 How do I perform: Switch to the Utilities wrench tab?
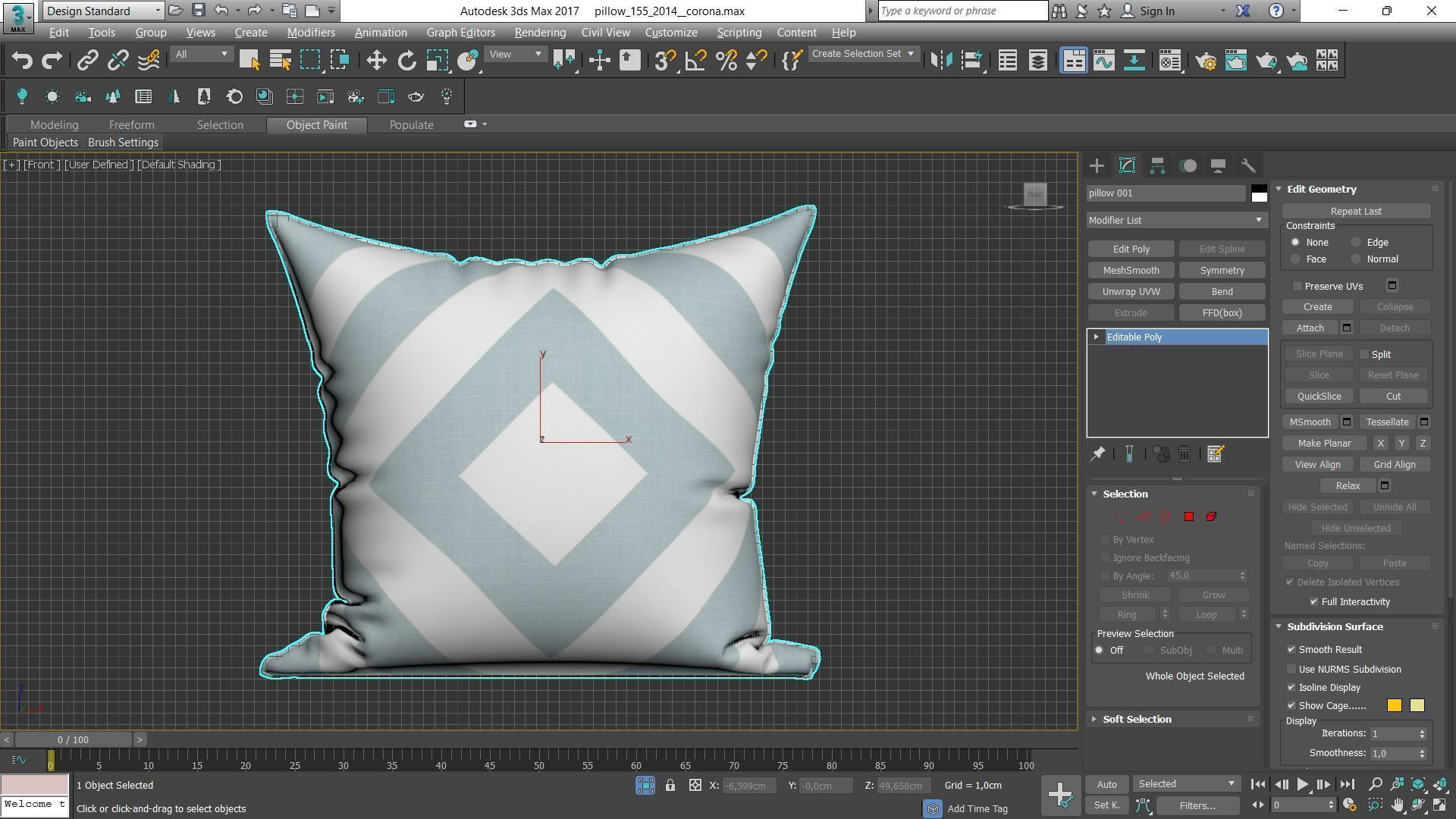(x=1248, y=165)
